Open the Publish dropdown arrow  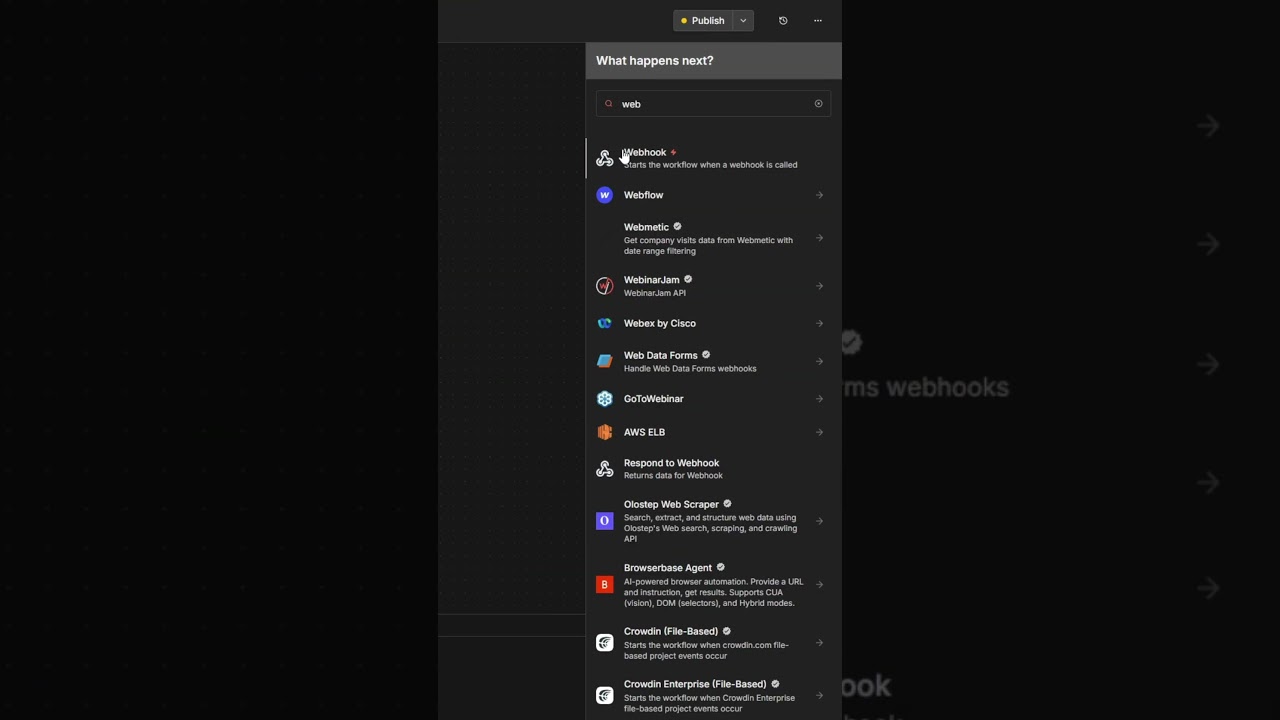(x=743, y=20)
